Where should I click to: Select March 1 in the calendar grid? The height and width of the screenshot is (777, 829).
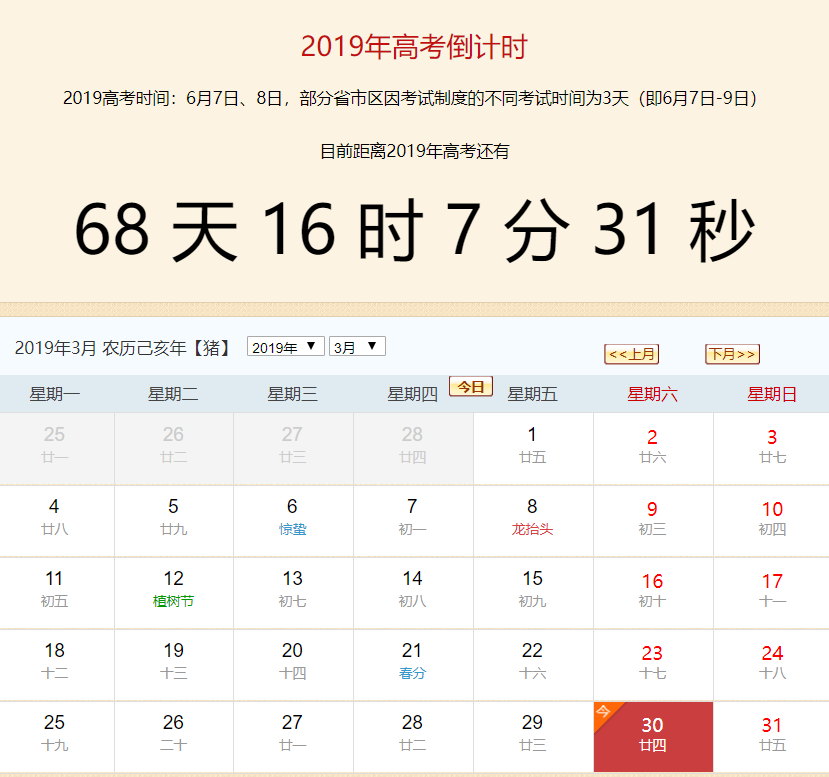[533, 445]
